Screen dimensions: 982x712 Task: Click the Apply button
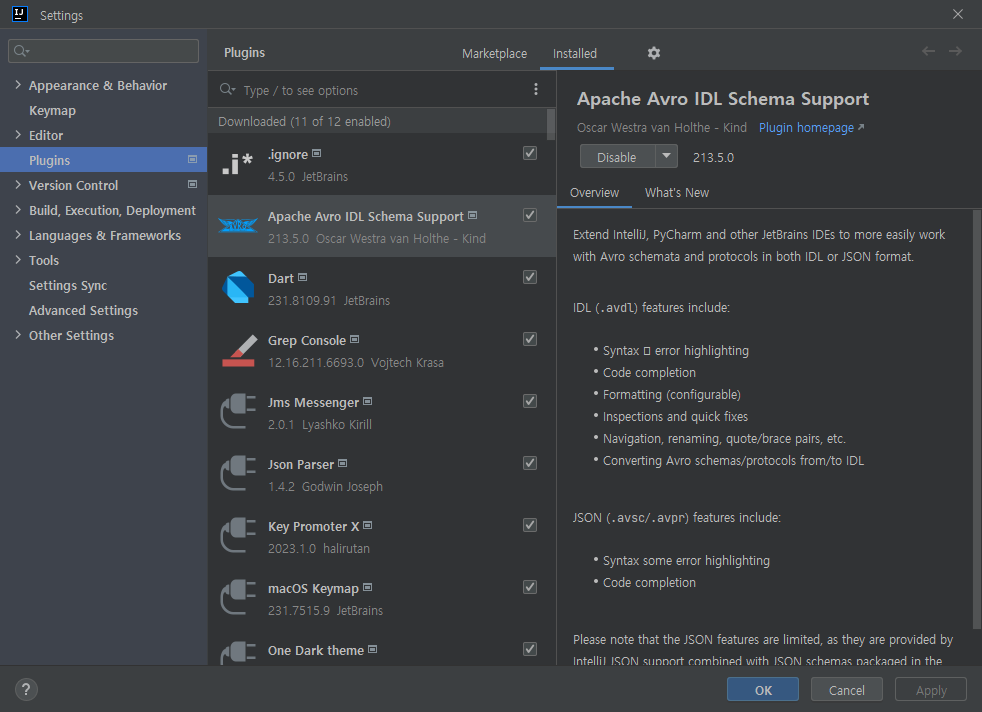click(x=931, y=689)
